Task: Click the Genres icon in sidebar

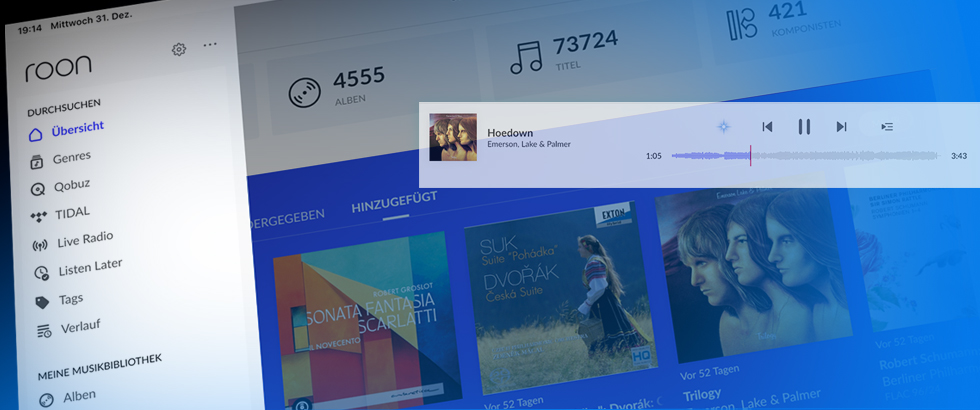Action: click(37, 162)
